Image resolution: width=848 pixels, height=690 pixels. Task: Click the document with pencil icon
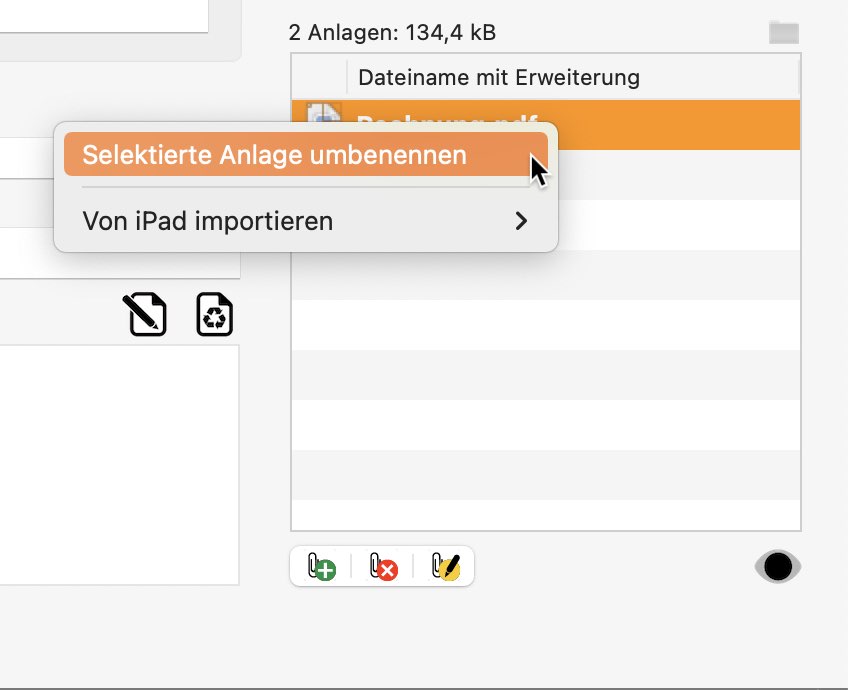(x=145, y=315)
